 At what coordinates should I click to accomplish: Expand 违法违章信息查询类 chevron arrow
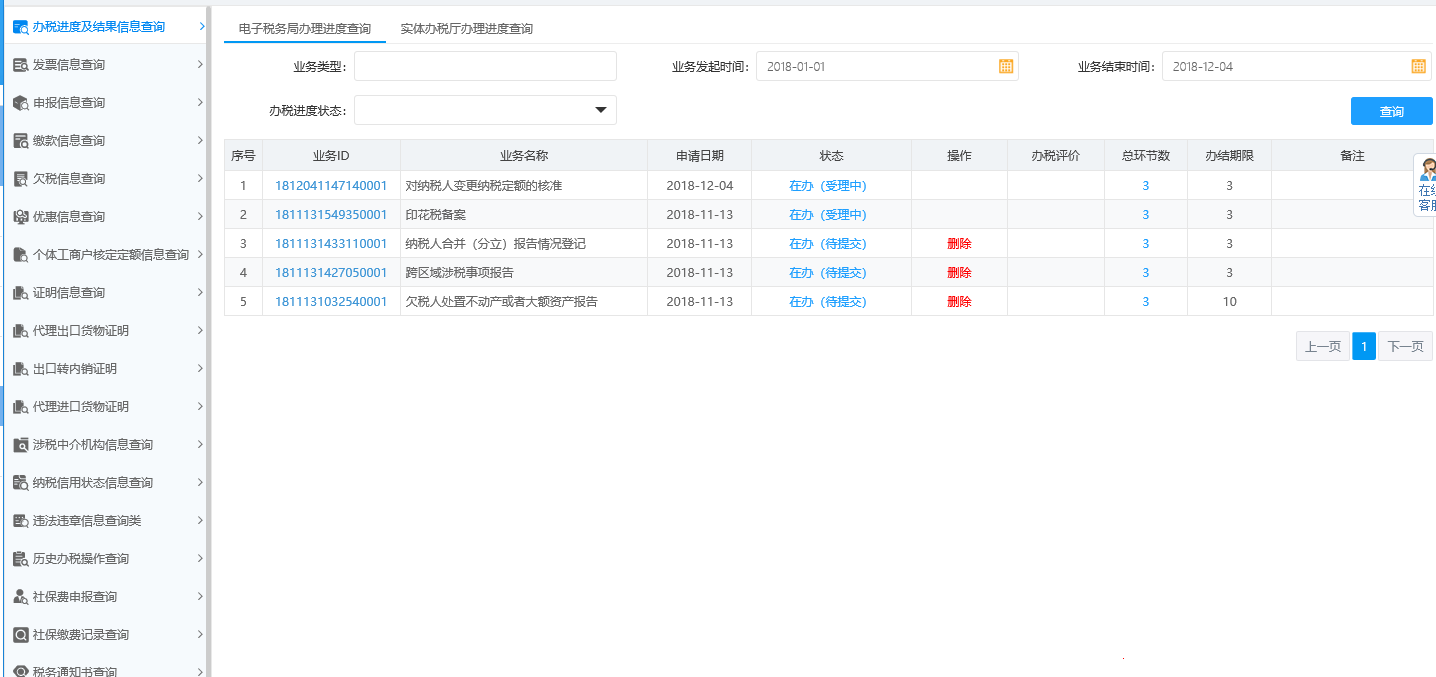point(200,521)
